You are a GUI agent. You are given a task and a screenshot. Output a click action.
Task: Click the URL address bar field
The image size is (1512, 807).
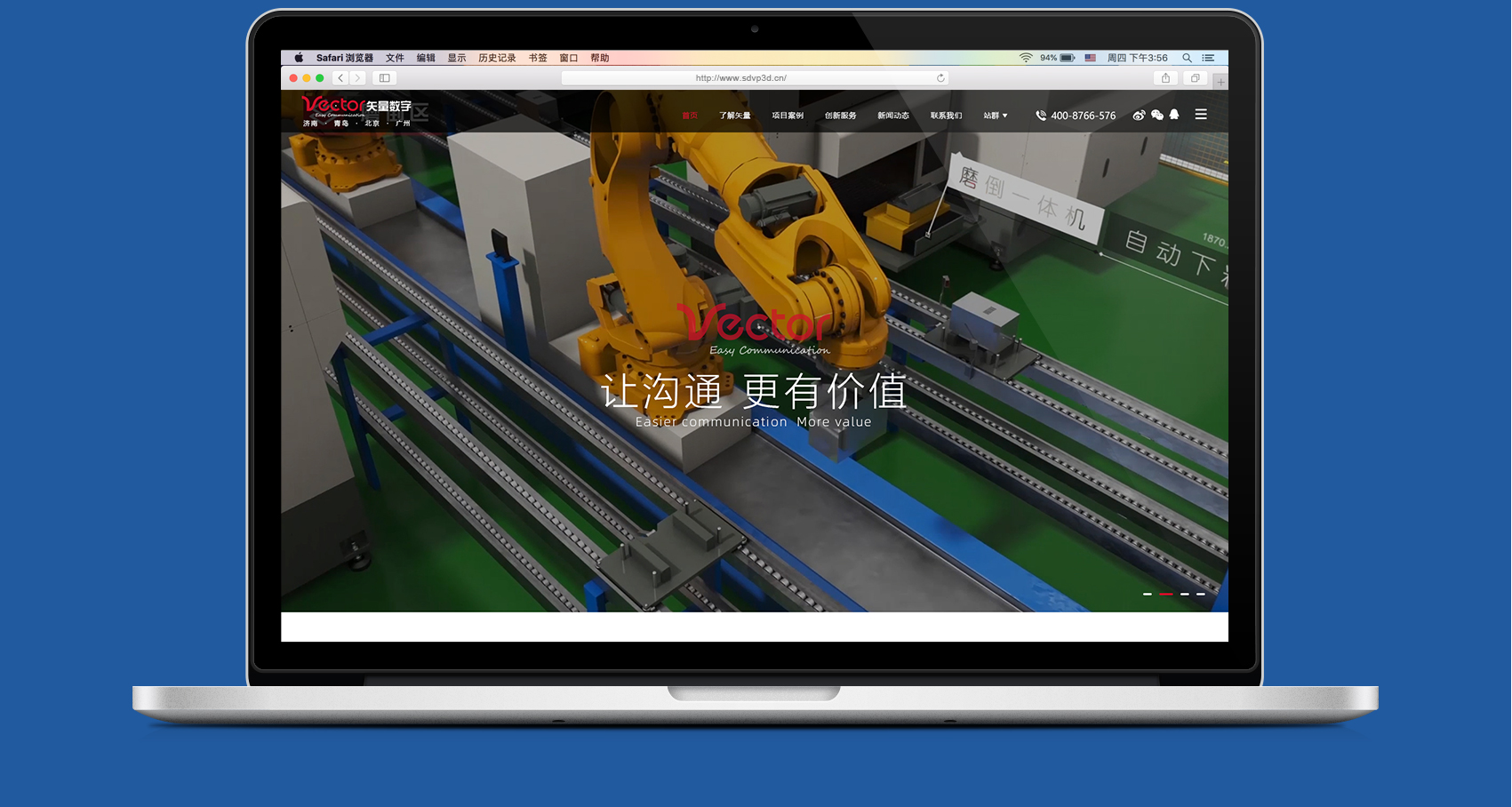pos(741,78)
